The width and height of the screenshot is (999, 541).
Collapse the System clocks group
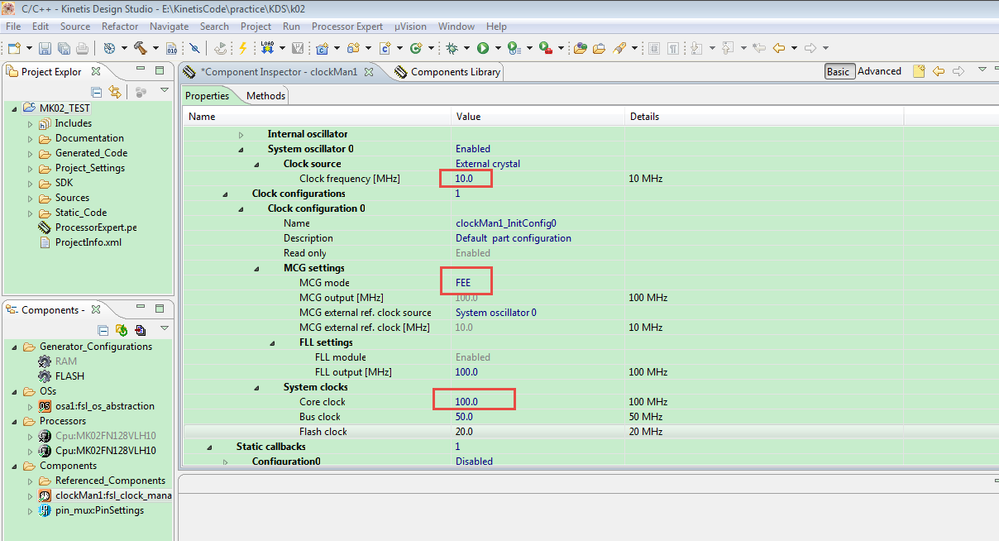257,387
